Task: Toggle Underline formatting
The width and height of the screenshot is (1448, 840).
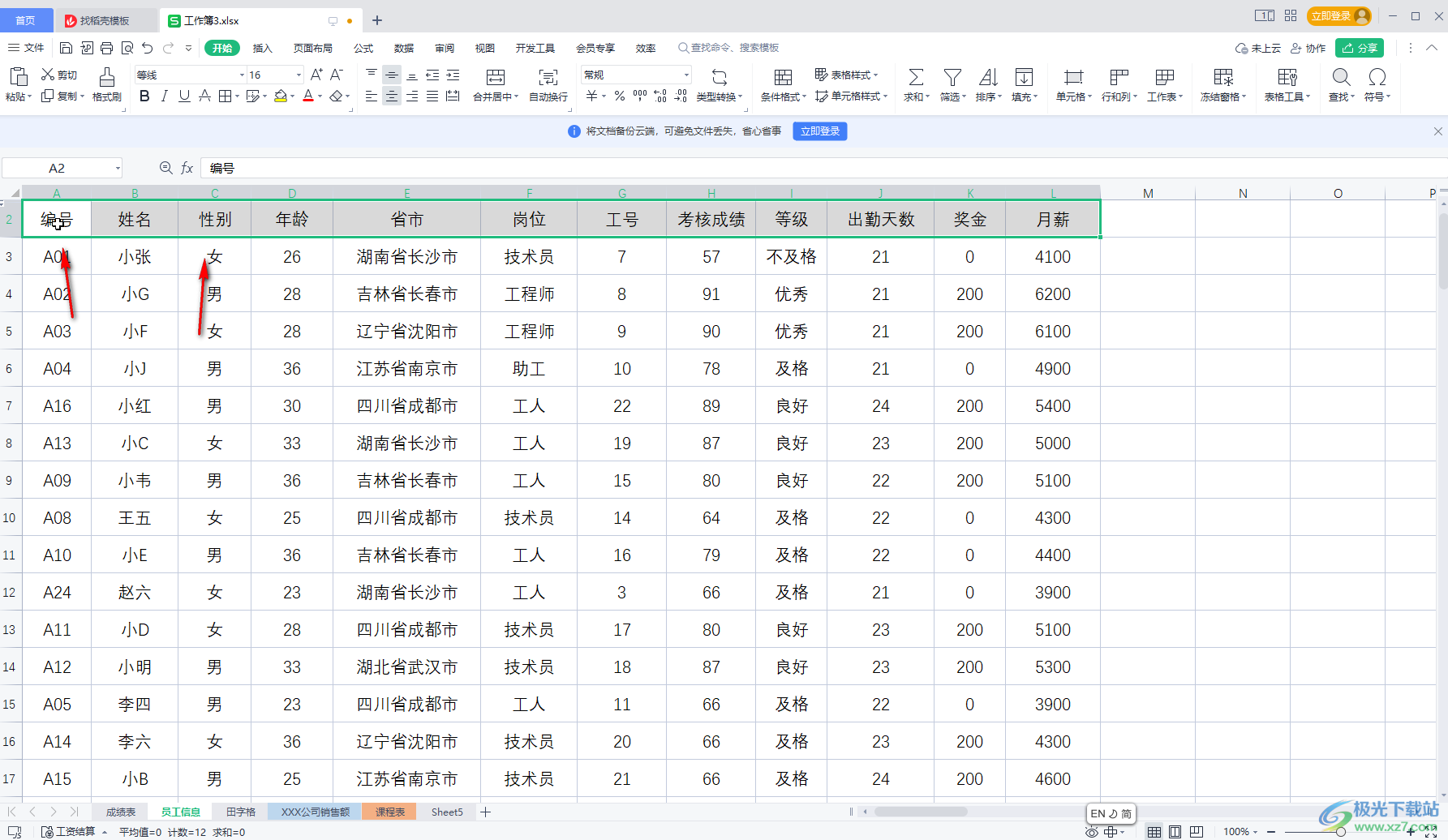Action: tap(184, 96)
